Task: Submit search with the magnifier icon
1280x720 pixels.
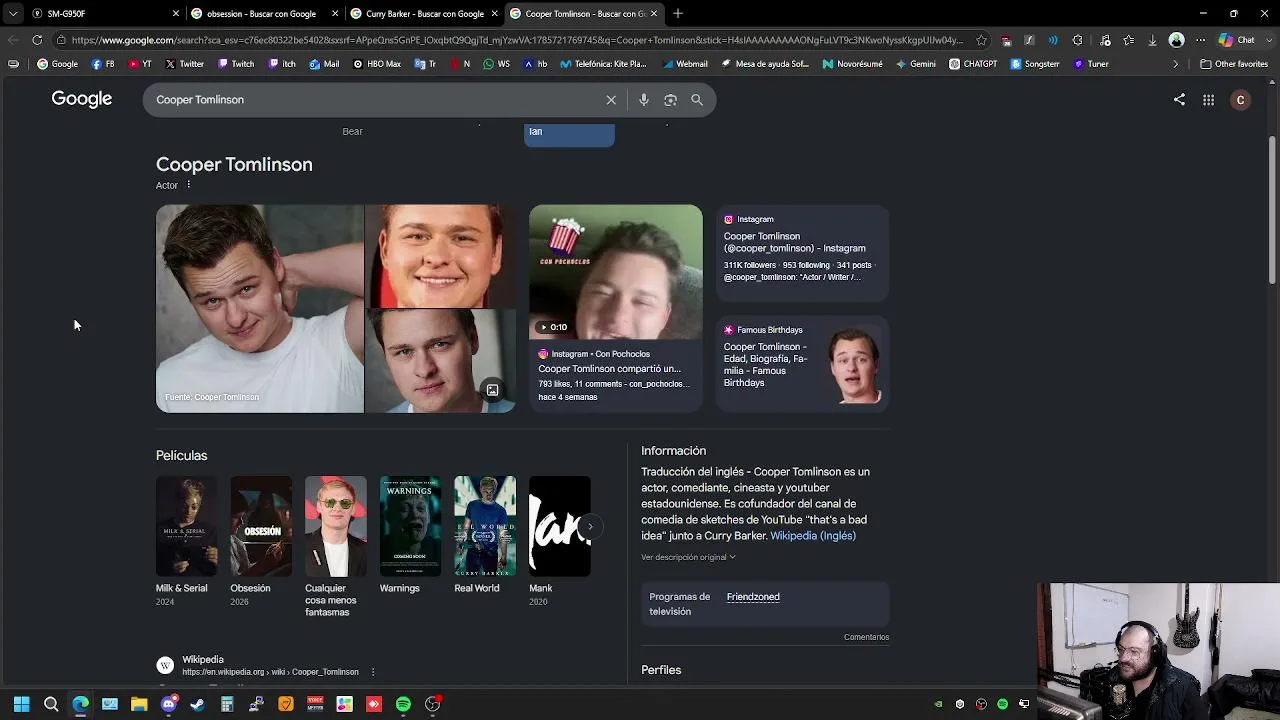Action: click(697, 100)
